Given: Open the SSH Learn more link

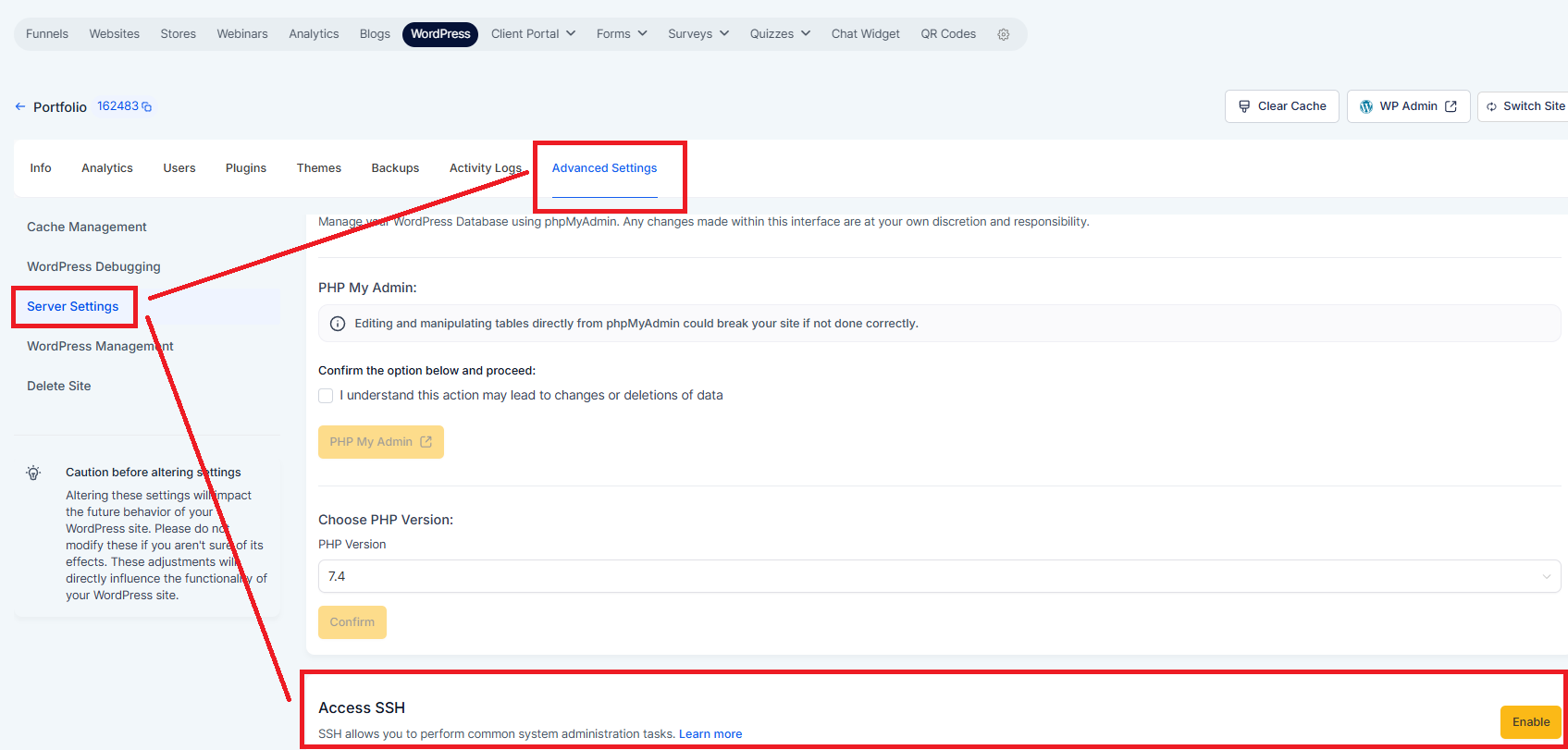Looking at the screenshot, I should coord(710,734).
